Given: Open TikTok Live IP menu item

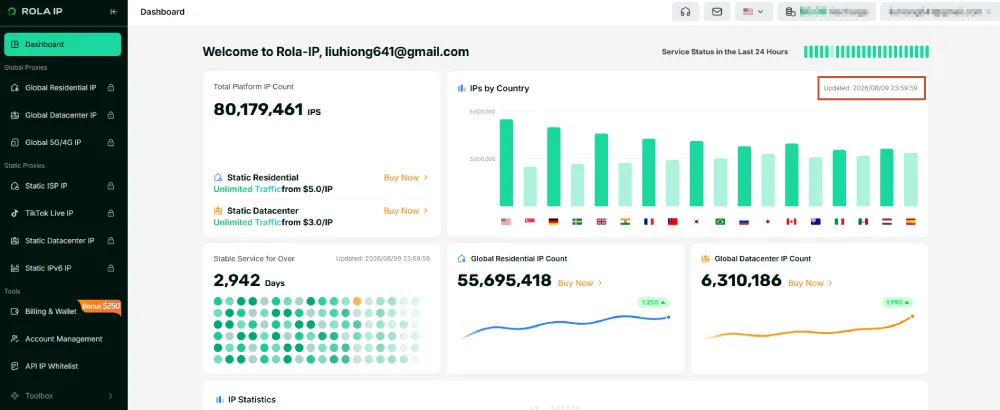Looking at the screenshot, I should [62, 213].
